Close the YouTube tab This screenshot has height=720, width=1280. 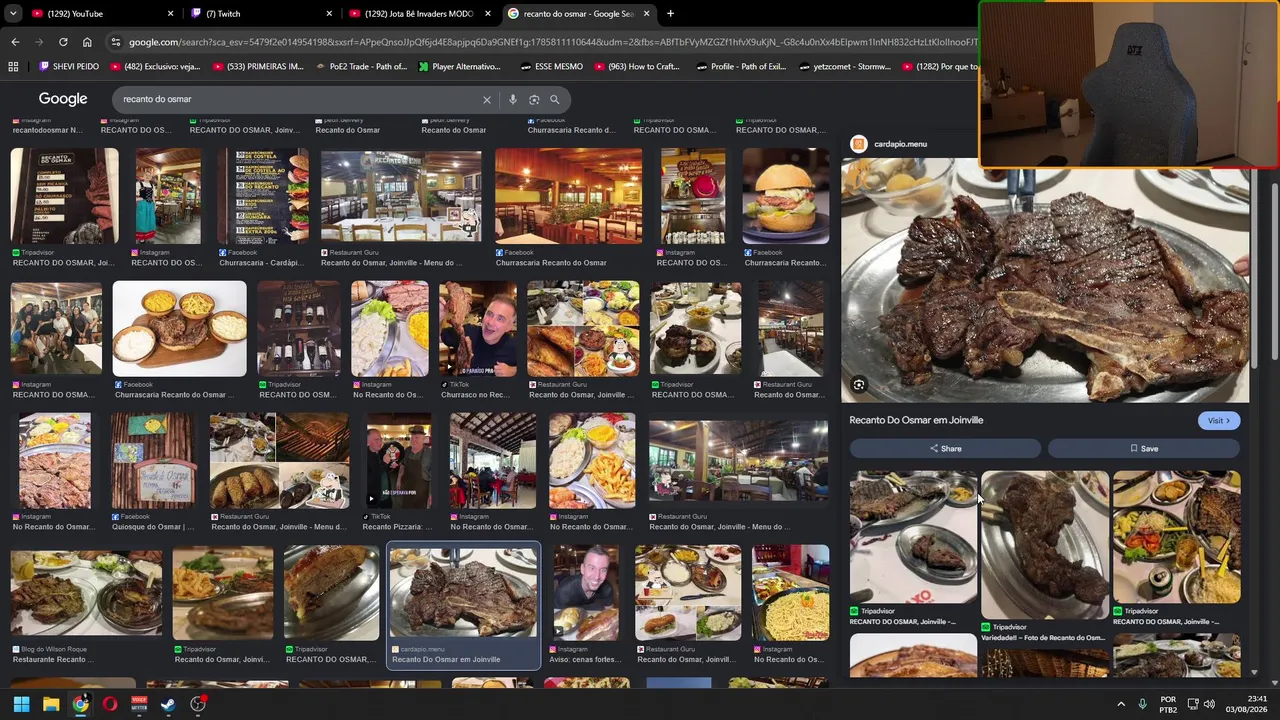pyautogui.click(x=170, y=14)
